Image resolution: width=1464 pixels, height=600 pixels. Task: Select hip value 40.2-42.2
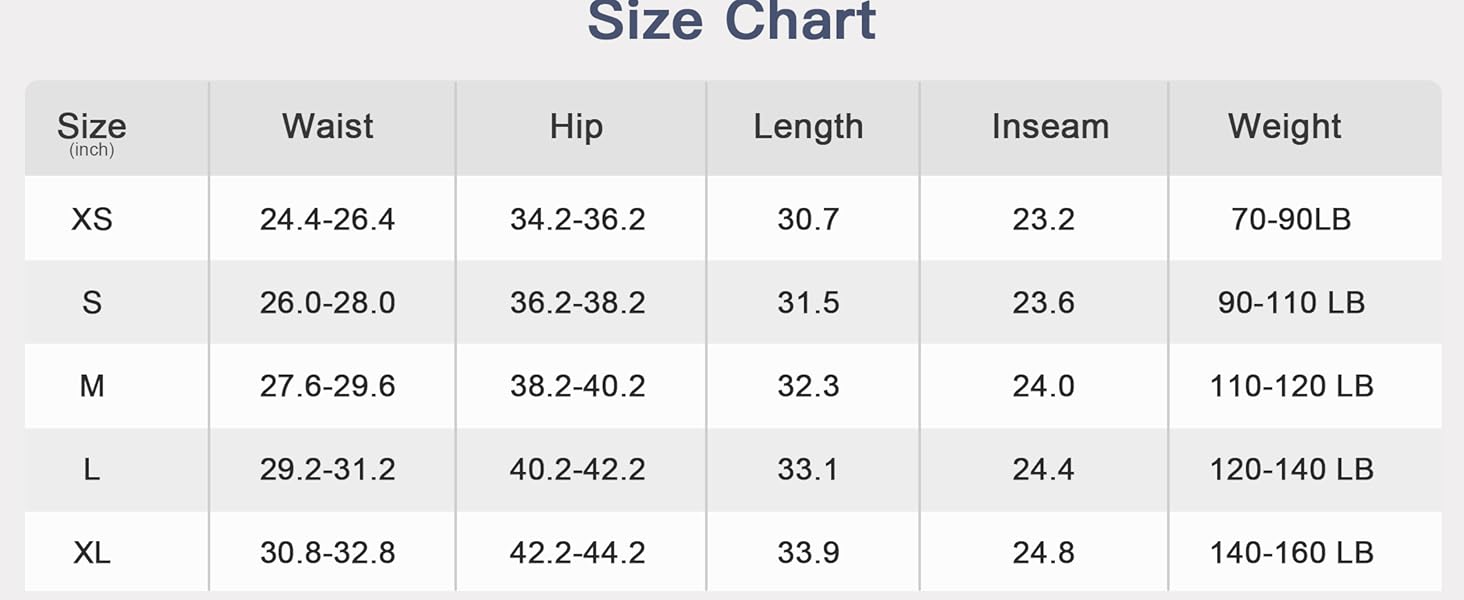point(577,469)
